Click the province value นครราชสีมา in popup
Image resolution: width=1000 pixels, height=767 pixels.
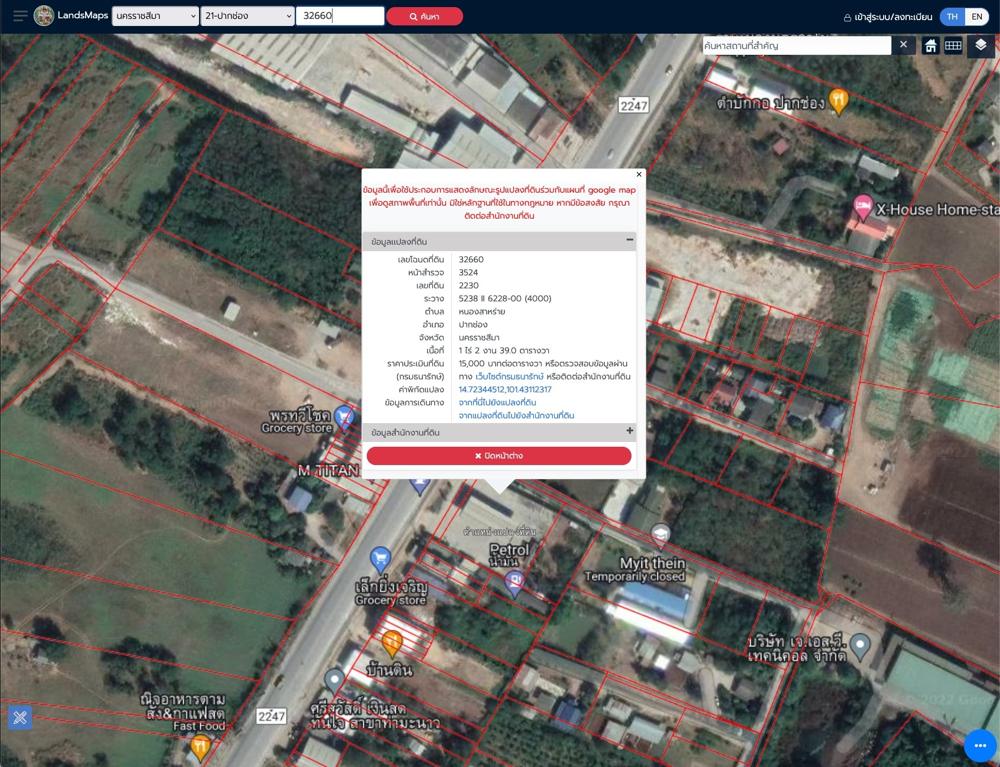click(x=479, y=338)
